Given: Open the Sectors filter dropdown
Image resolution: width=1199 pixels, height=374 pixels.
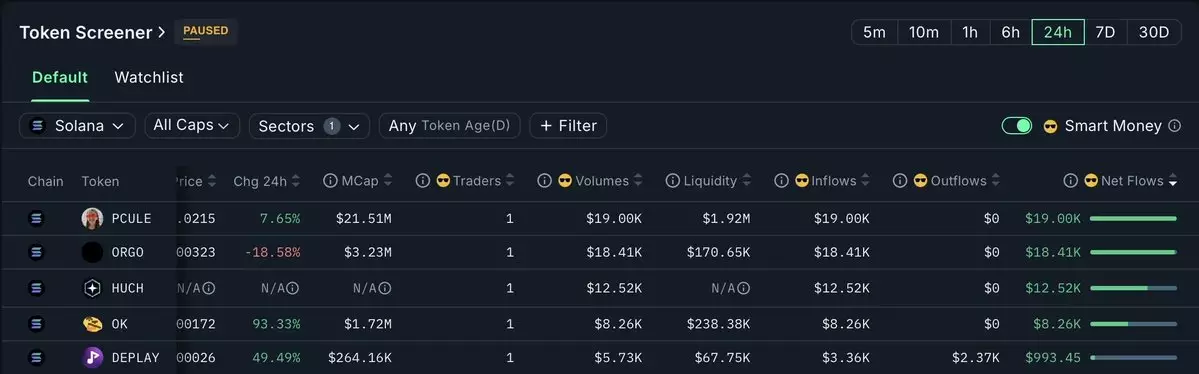Looking at the screenshot, I should click(x=309, y=125).
